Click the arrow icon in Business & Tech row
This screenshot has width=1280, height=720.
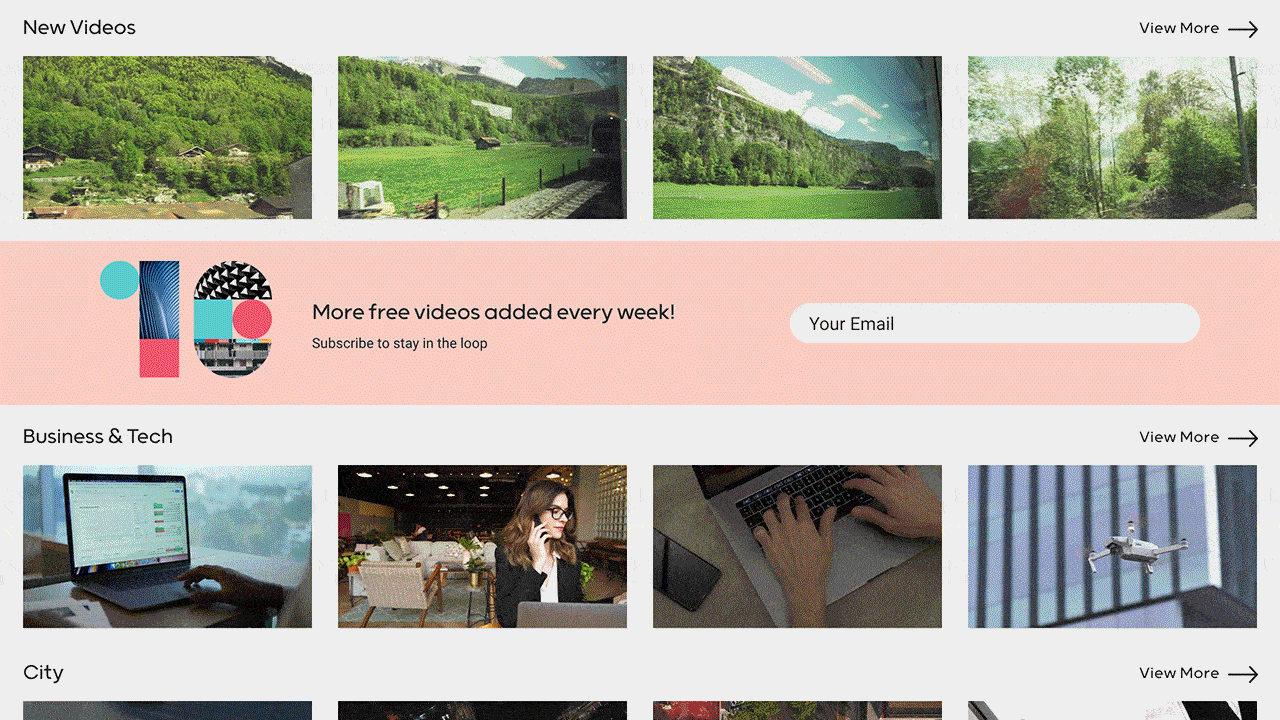tap(1243, 438)
